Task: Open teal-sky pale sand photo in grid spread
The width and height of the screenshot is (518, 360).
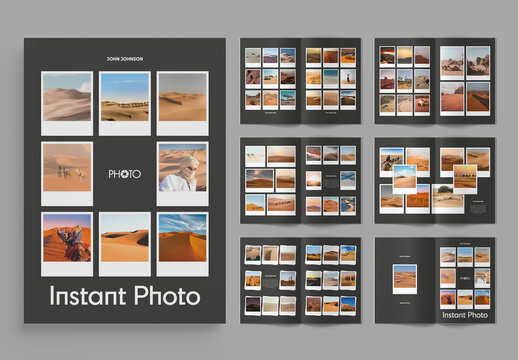Action: pyautogui.click(x=331, y=79)
